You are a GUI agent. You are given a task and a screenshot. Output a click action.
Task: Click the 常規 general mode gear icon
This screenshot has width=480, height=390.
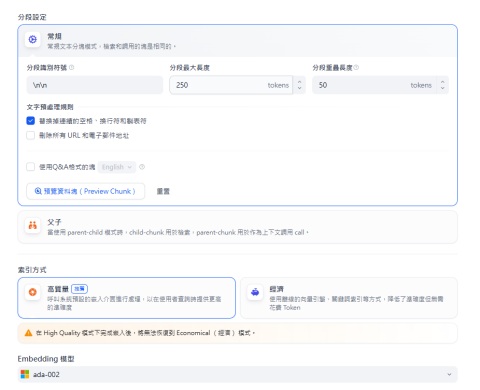[33, 40]
